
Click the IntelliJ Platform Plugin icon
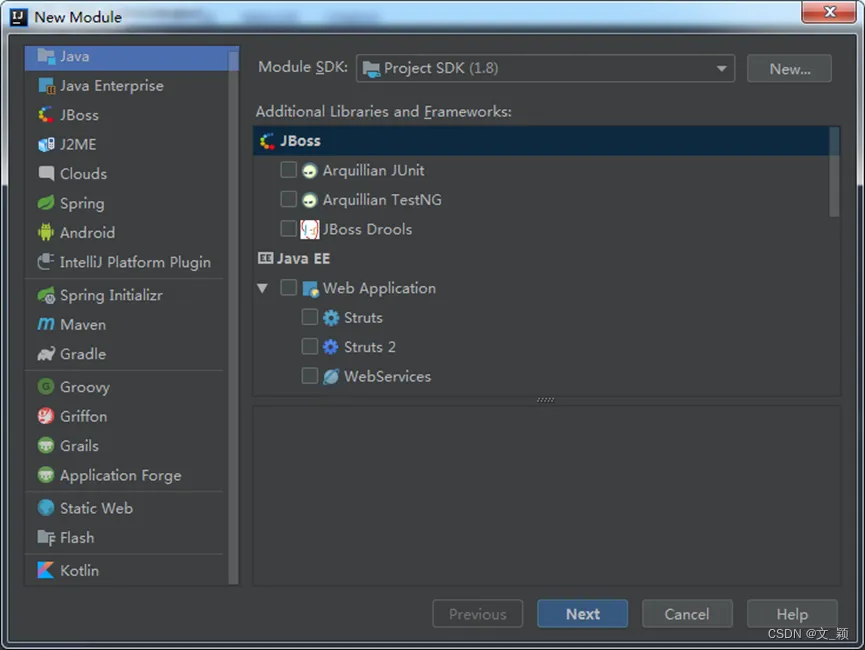pos(46,262)
